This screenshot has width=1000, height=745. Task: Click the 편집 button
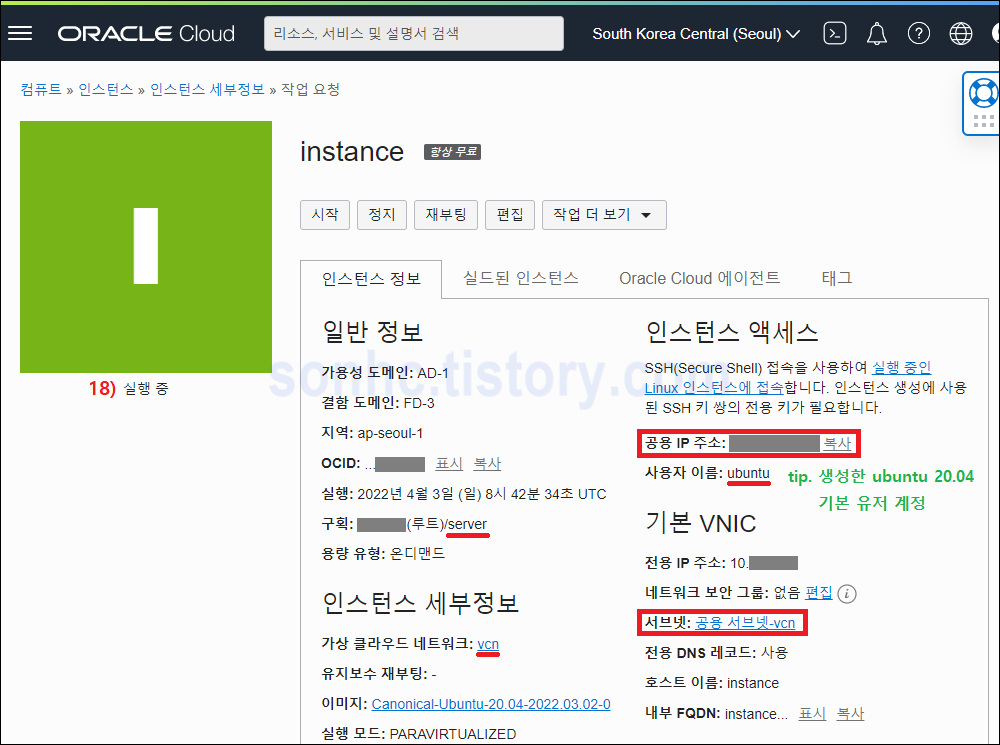510,215
